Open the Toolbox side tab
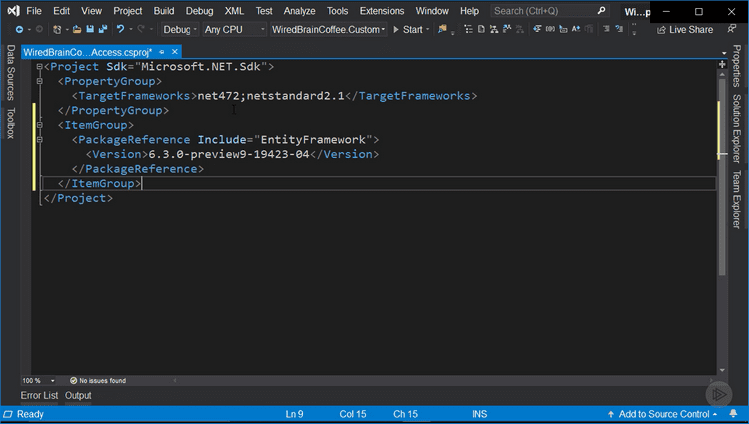This screenshot has height=424, width=749. pos(11,123)
